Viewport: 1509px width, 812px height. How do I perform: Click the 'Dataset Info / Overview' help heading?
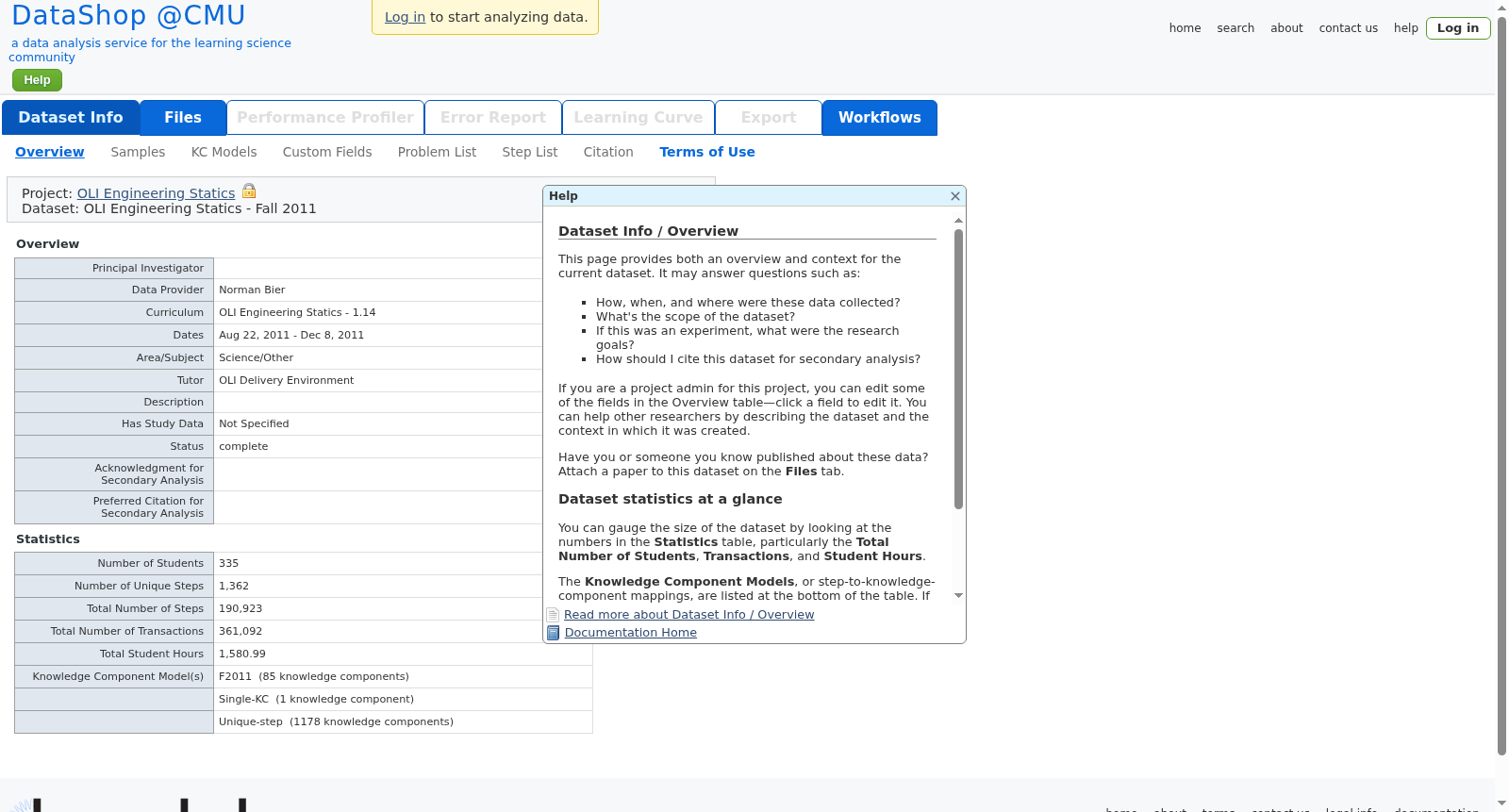pos(648,231)
